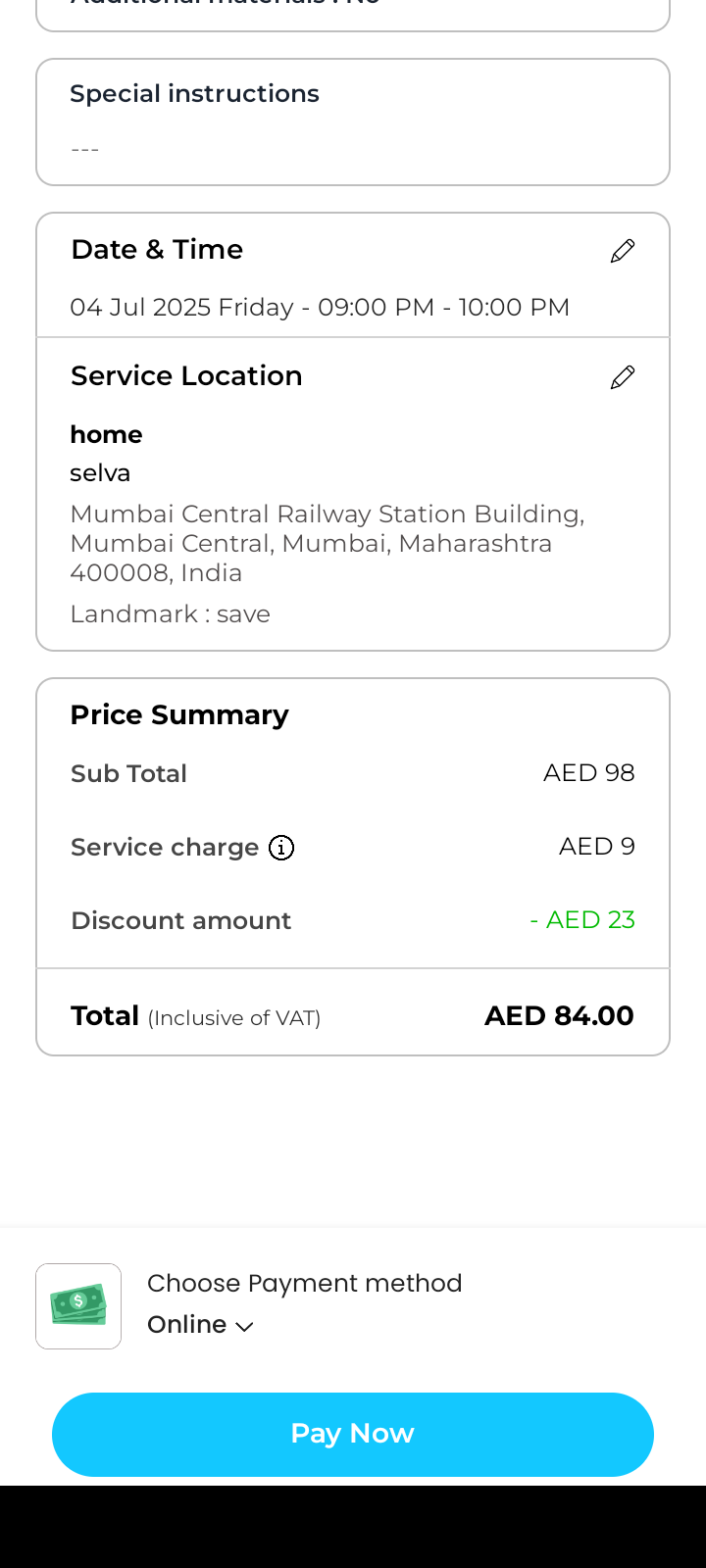This screenshot has width=706, height=1568.
Task: Expand the Online payment chevron
Action: 245,1327
